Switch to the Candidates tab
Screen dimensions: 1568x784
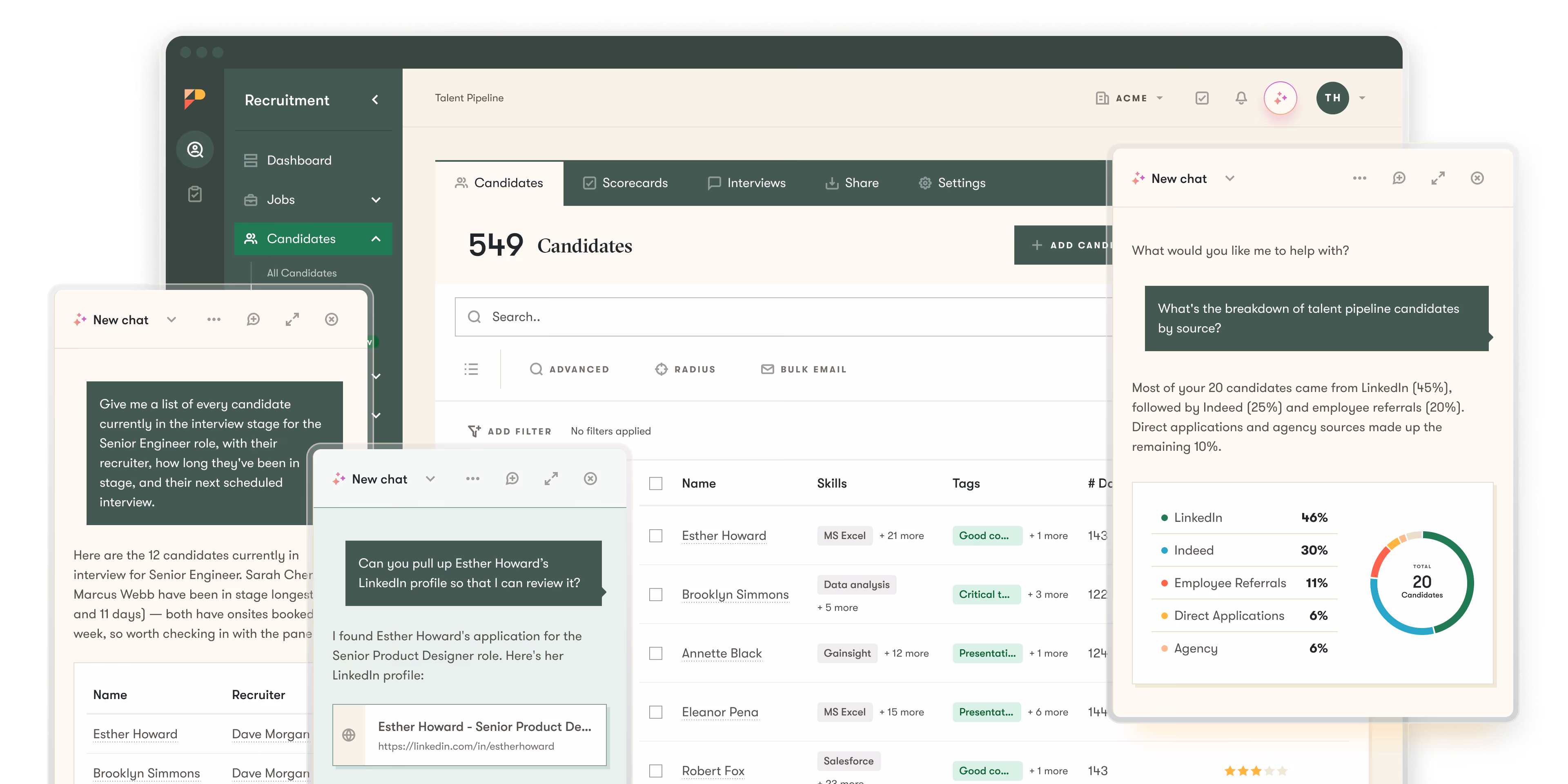[x=499, y=183]
